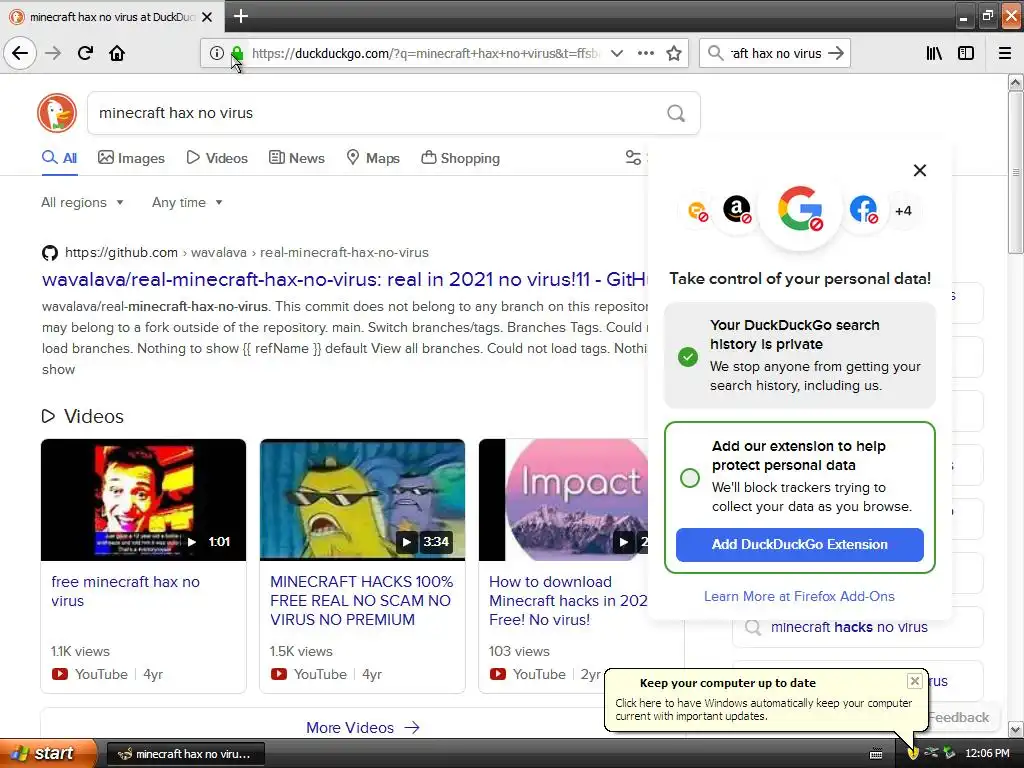Click the blocked Facebook tracker icon
This screenshot has height=768, width=1024.
point(863,209)
